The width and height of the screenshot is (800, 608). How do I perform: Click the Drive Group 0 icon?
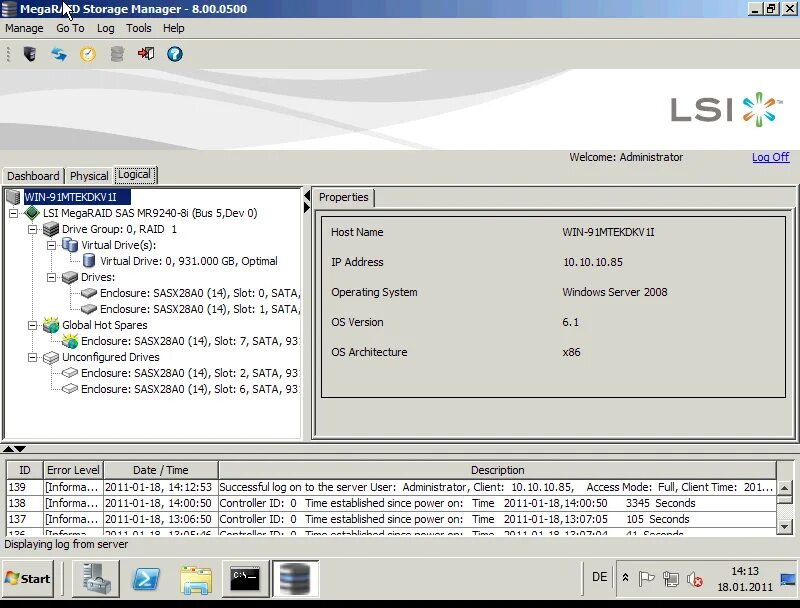tap(51, 229)
